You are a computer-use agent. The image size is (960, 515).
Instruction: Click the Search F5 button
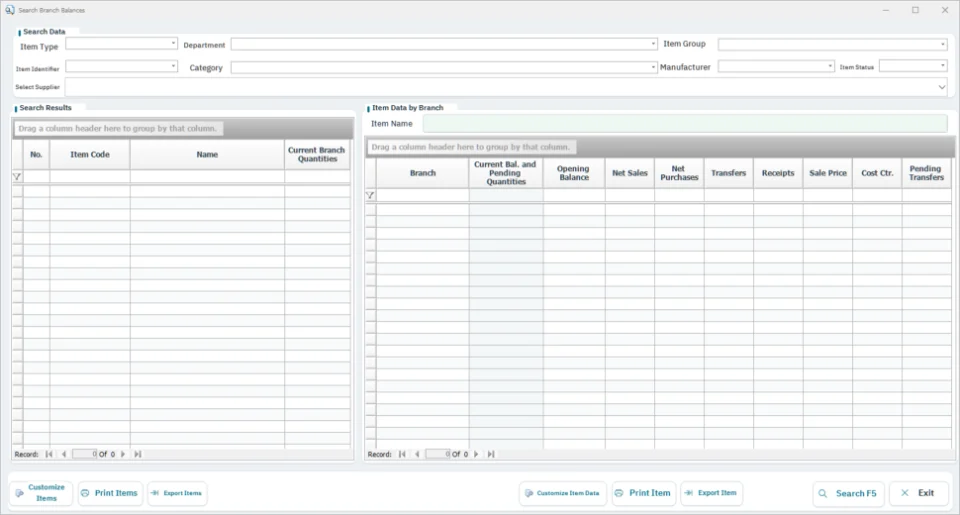(849, 494)
